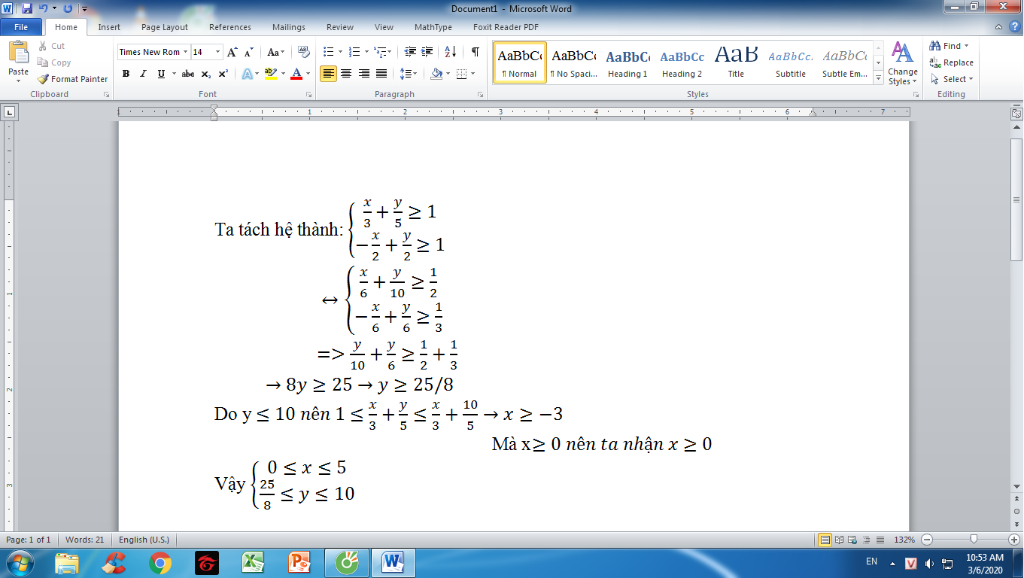Screen dimensions: 1024x578
Task: Toggle Italic formatting
Action: (143, 74)
